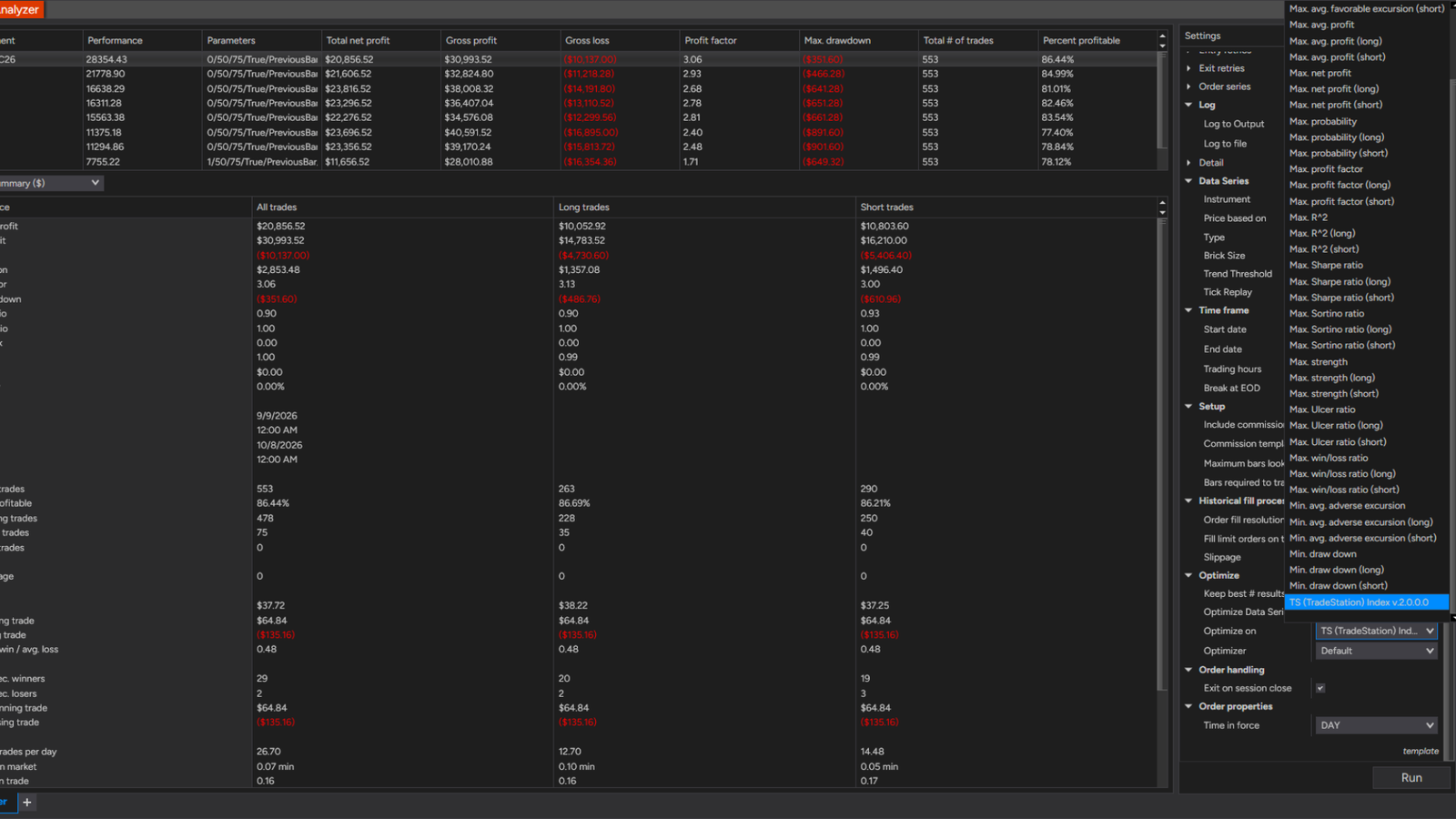Open the Optimizer Default dropdown

[x=1376, y=651]
